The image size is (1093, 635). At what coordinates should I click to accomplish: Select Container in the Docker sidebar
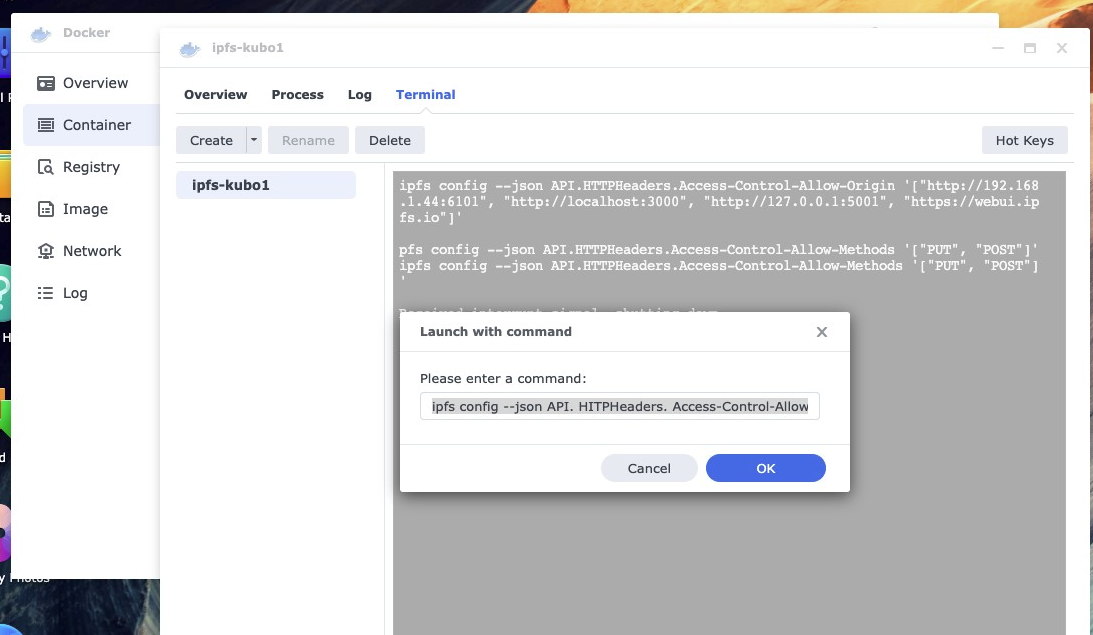click(96, 125)
